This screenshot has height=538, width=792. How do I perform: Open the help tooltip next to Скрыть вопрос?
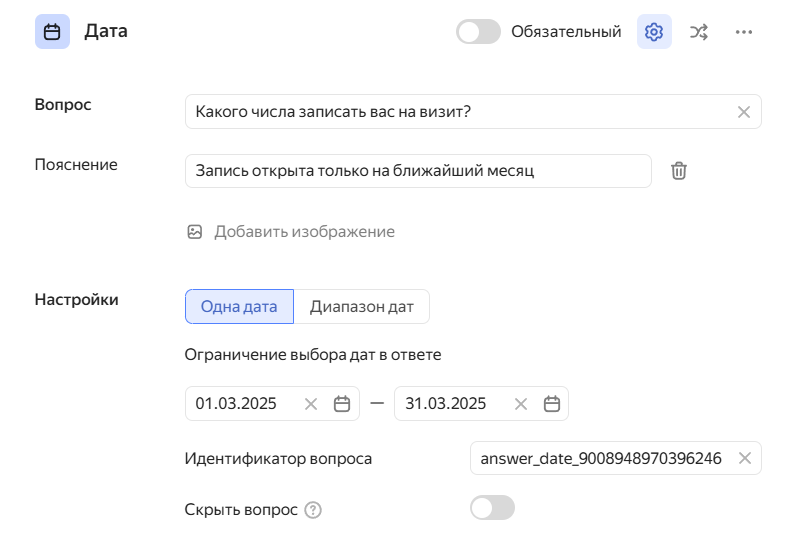[313, 510]
